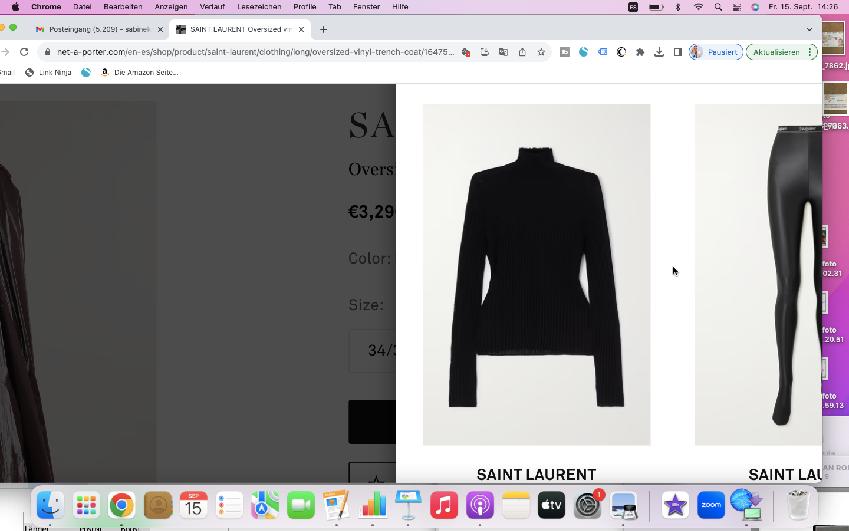849x531 pixels.
Task: Open the Chrome extensions puzzle icon
Action: pos(640,52)
